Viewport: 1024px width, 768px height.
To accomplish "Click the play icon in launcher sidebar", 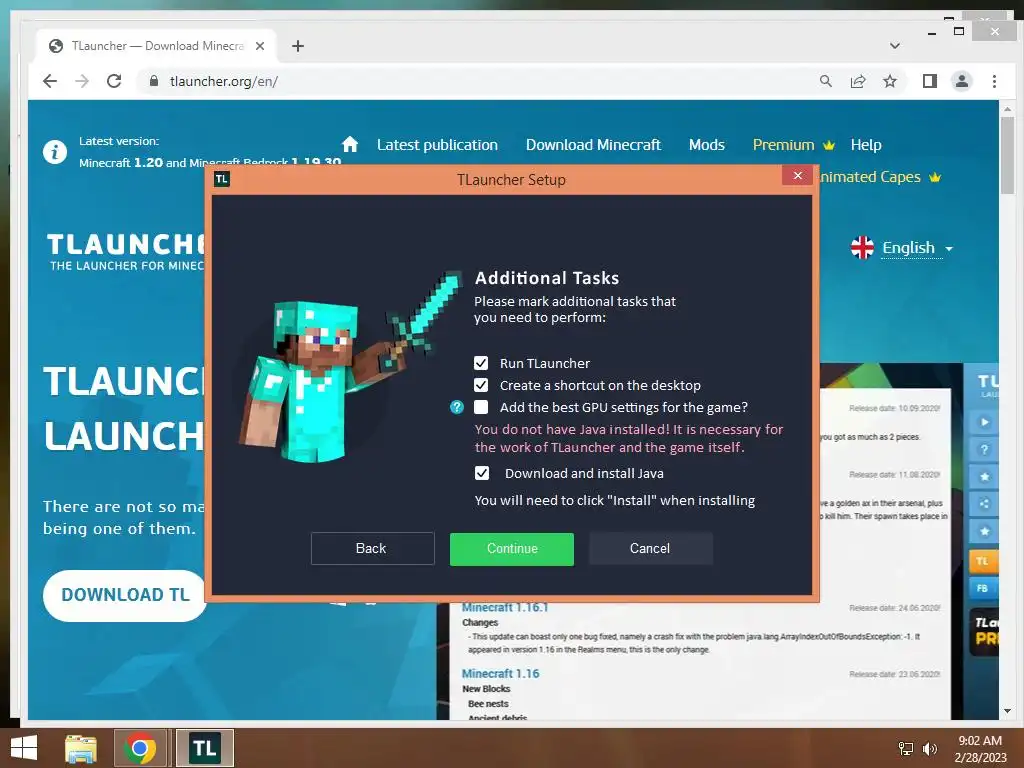I will tap(984, 422).
